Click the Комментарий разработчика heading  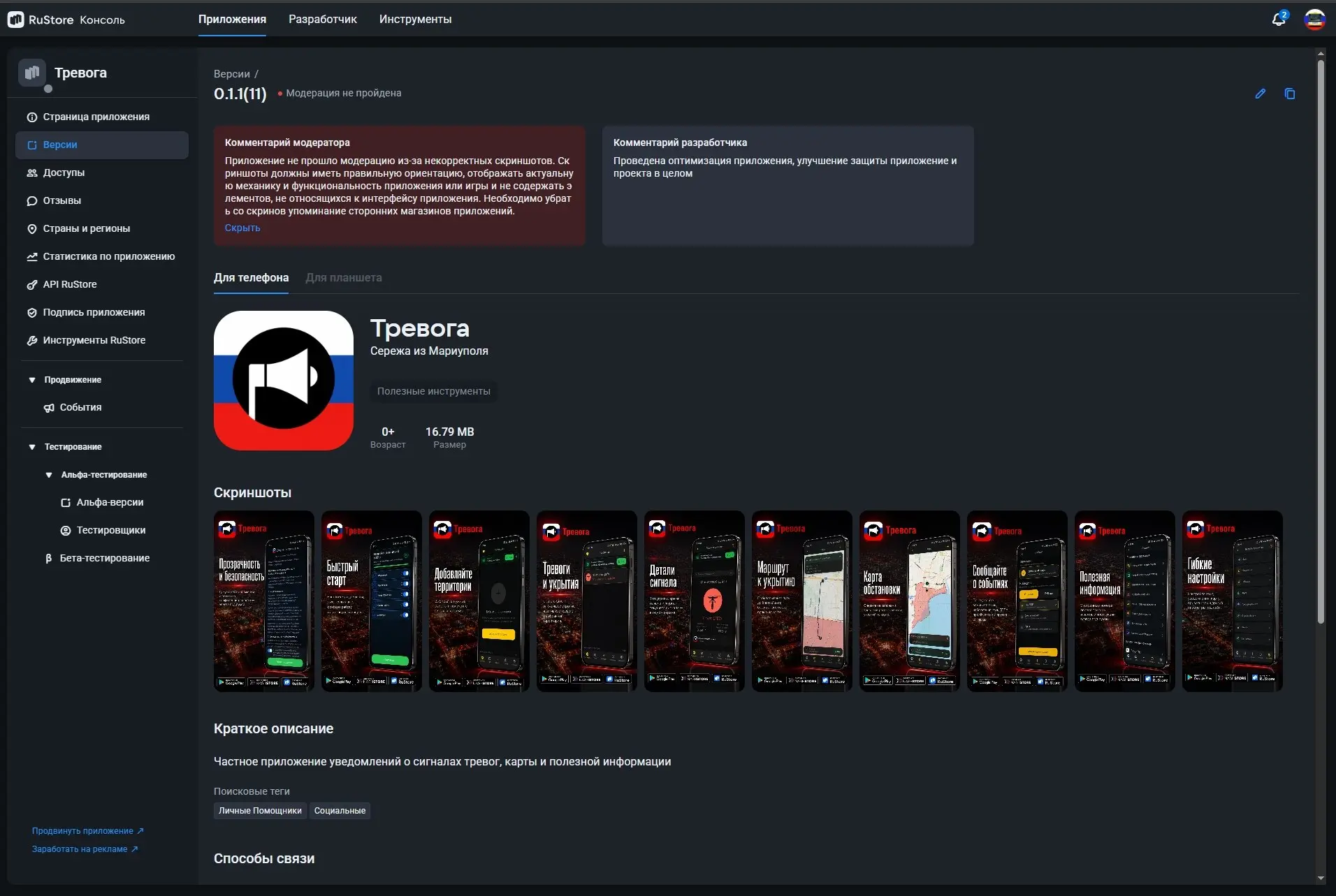coord(680,142)
